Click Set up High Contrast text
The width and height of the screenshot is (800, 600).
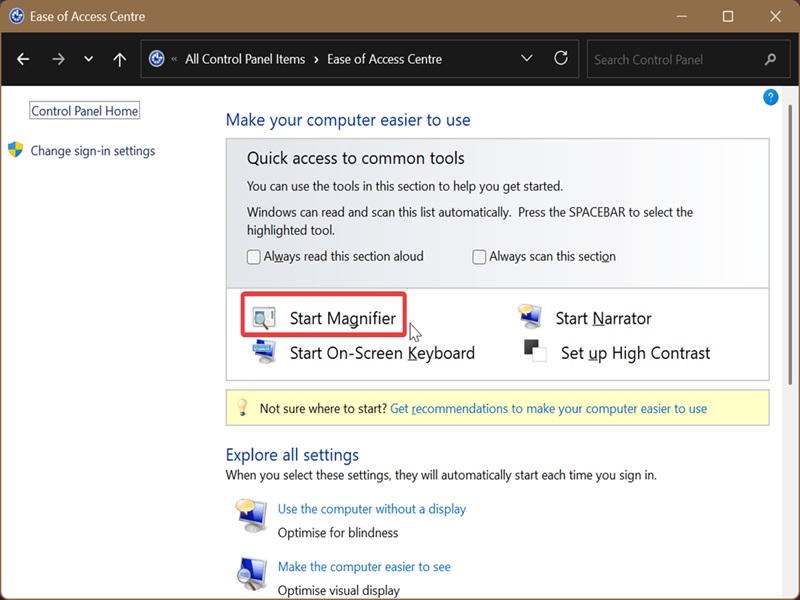pos(635,353)
